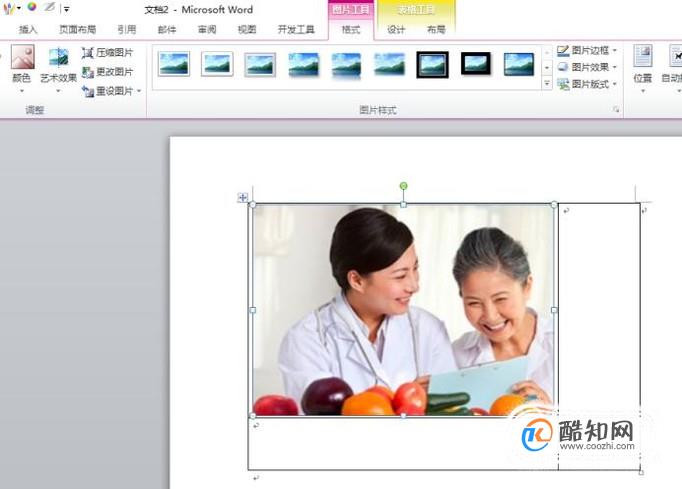Screen dimensions: 682x489
Task: Open the 艺术效果 (Artistic Effects) gallery
Action: pyautogui.click(x=58, y=70)
